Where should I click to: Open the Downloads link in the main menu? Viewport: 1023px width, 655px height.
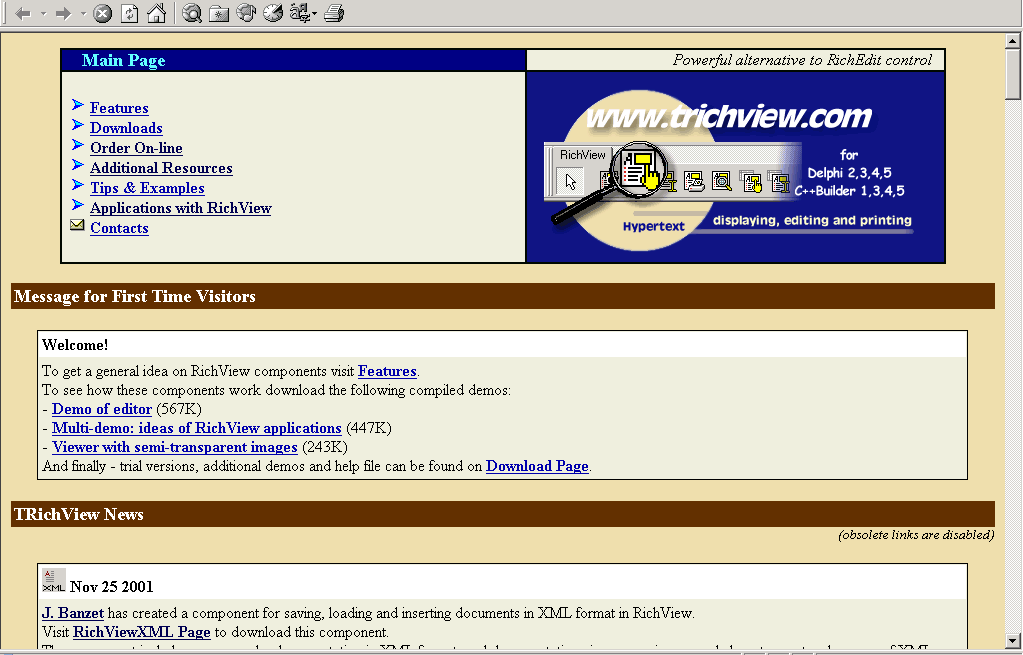click(x=126, y=128)
